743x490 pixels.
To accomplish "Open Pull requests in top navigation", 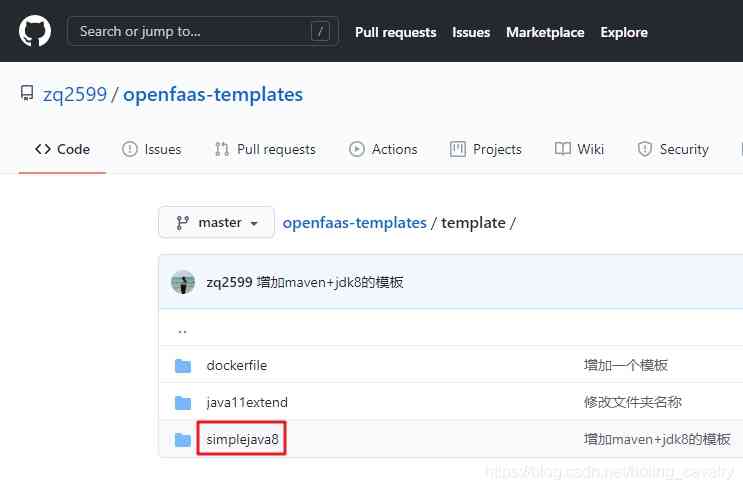I will click(396, 32).
